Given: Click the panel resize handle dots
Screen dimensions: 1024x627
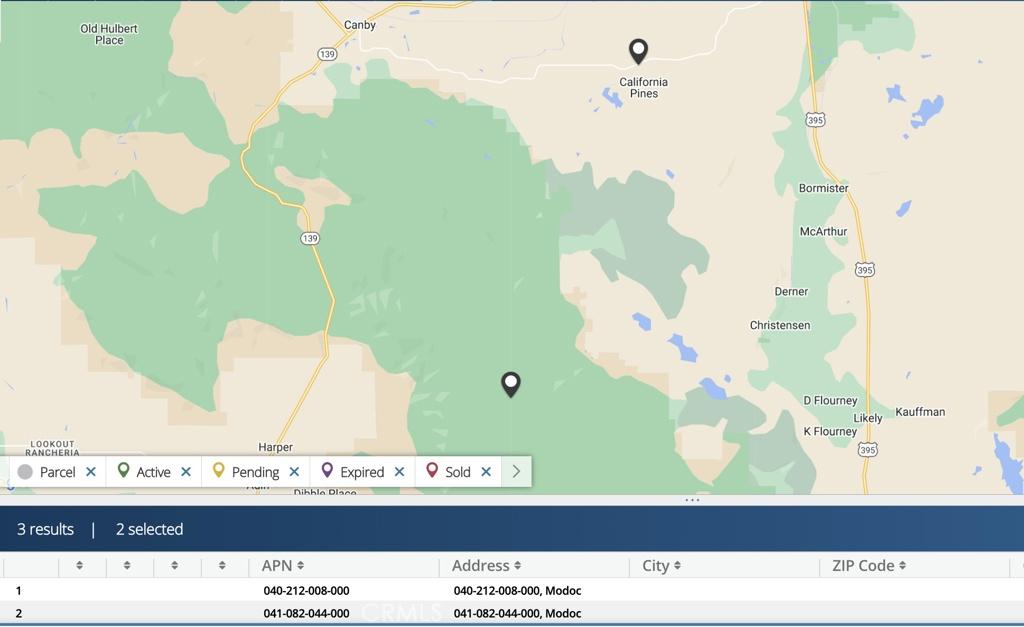Looking at the screenshot, I should coord(692,500).
